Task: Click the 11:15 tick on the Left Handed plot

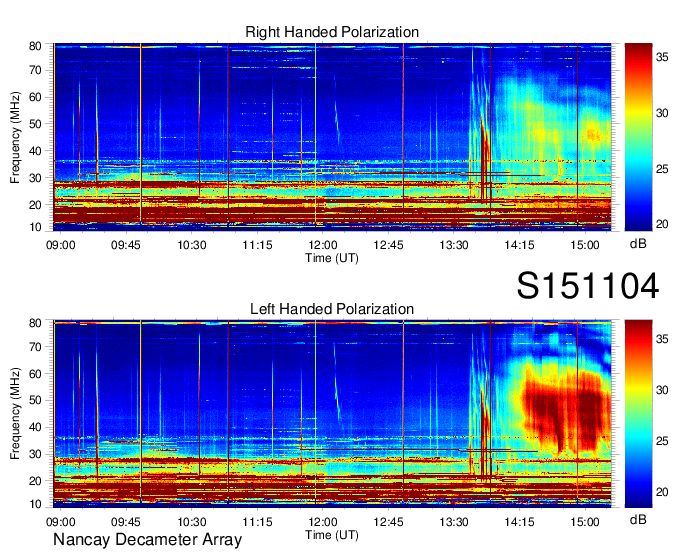Action: point(257,522)
